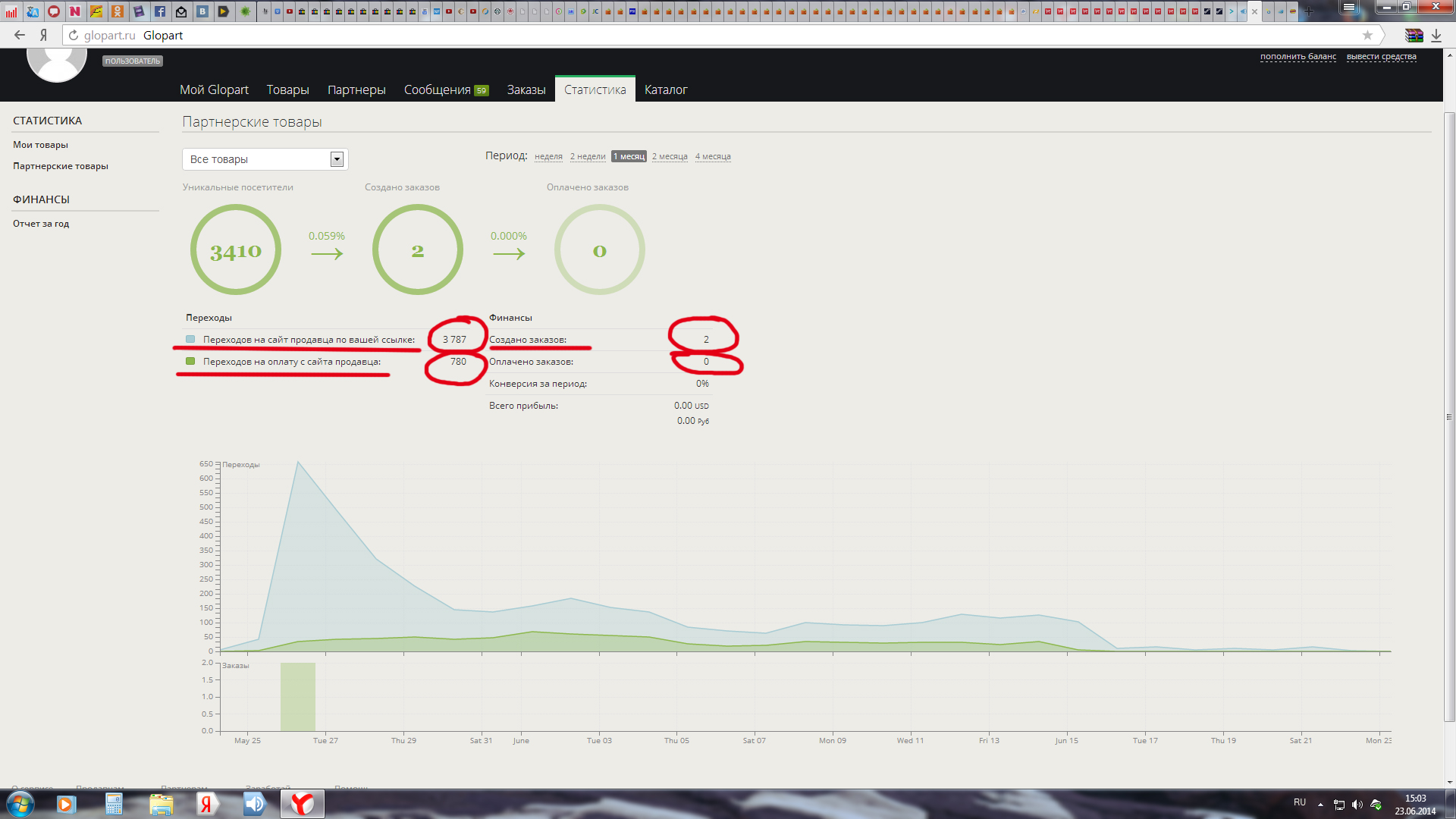Bookmark page with the star icon

pyautogui.click(x=1367, y=35)
